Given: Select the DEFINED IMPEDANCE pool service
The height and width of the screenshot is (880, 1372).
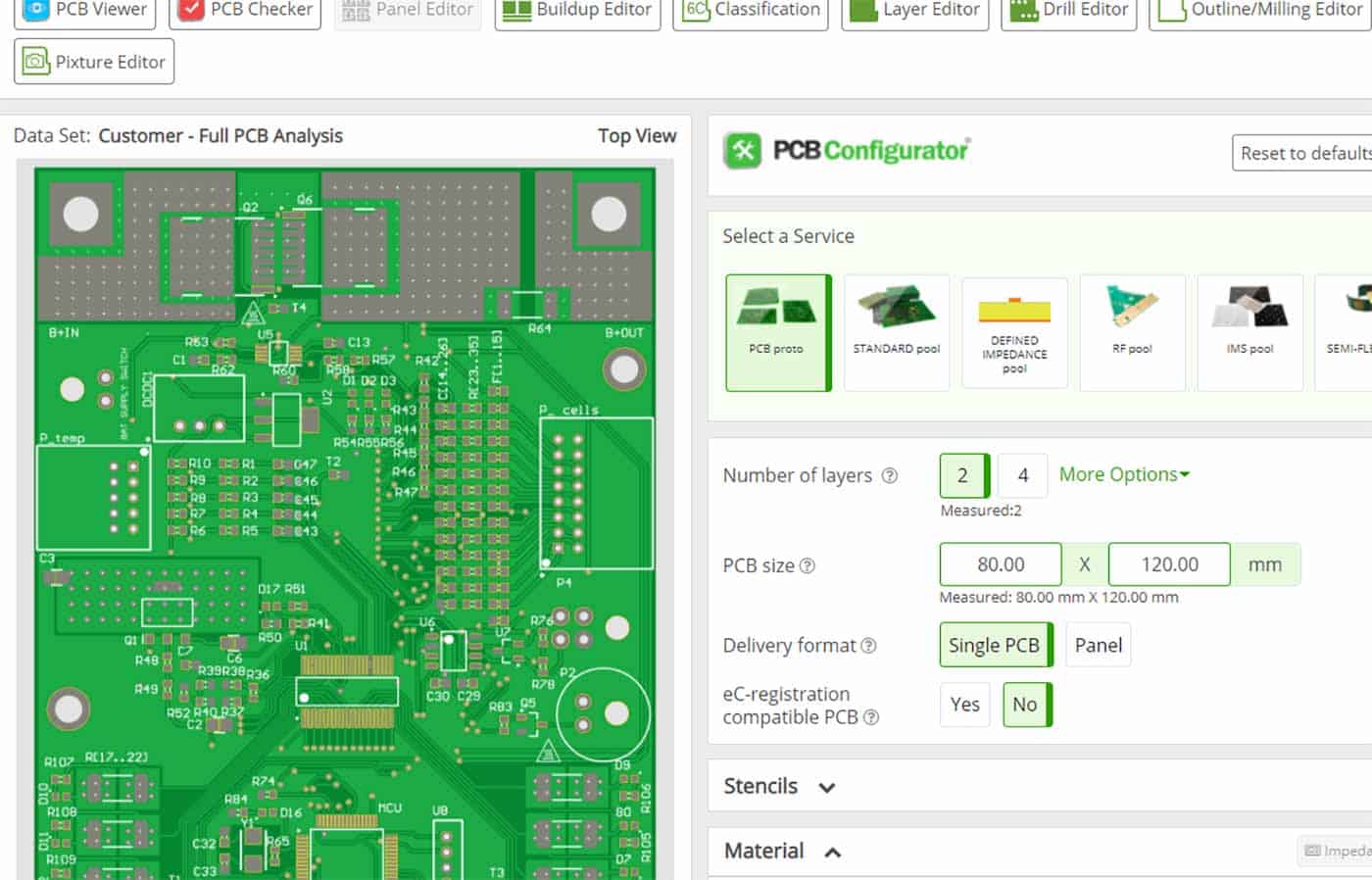Looking at the screenshot, I should tap(1014, 333).
